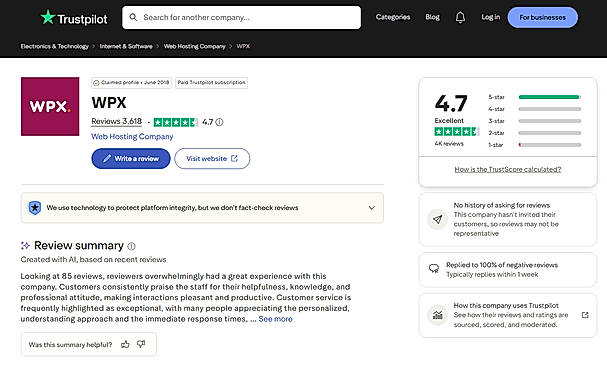Click the paper plane icon beside No history of asking
The height and width of the screenshot is (368, 607).
click(437, 219)
